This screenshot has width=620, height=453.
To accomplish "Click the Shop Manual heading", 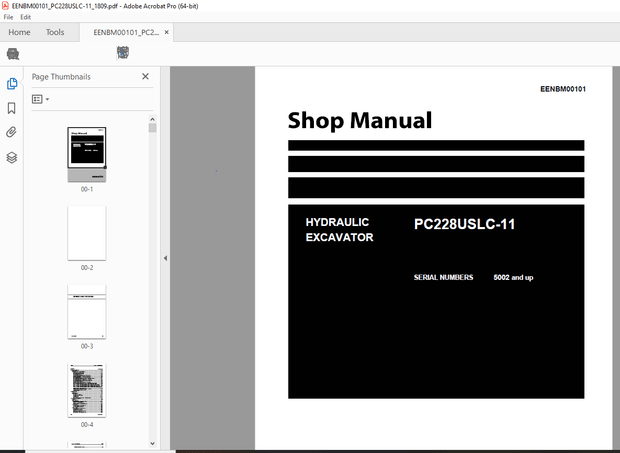I will click(x=360, y=121).
